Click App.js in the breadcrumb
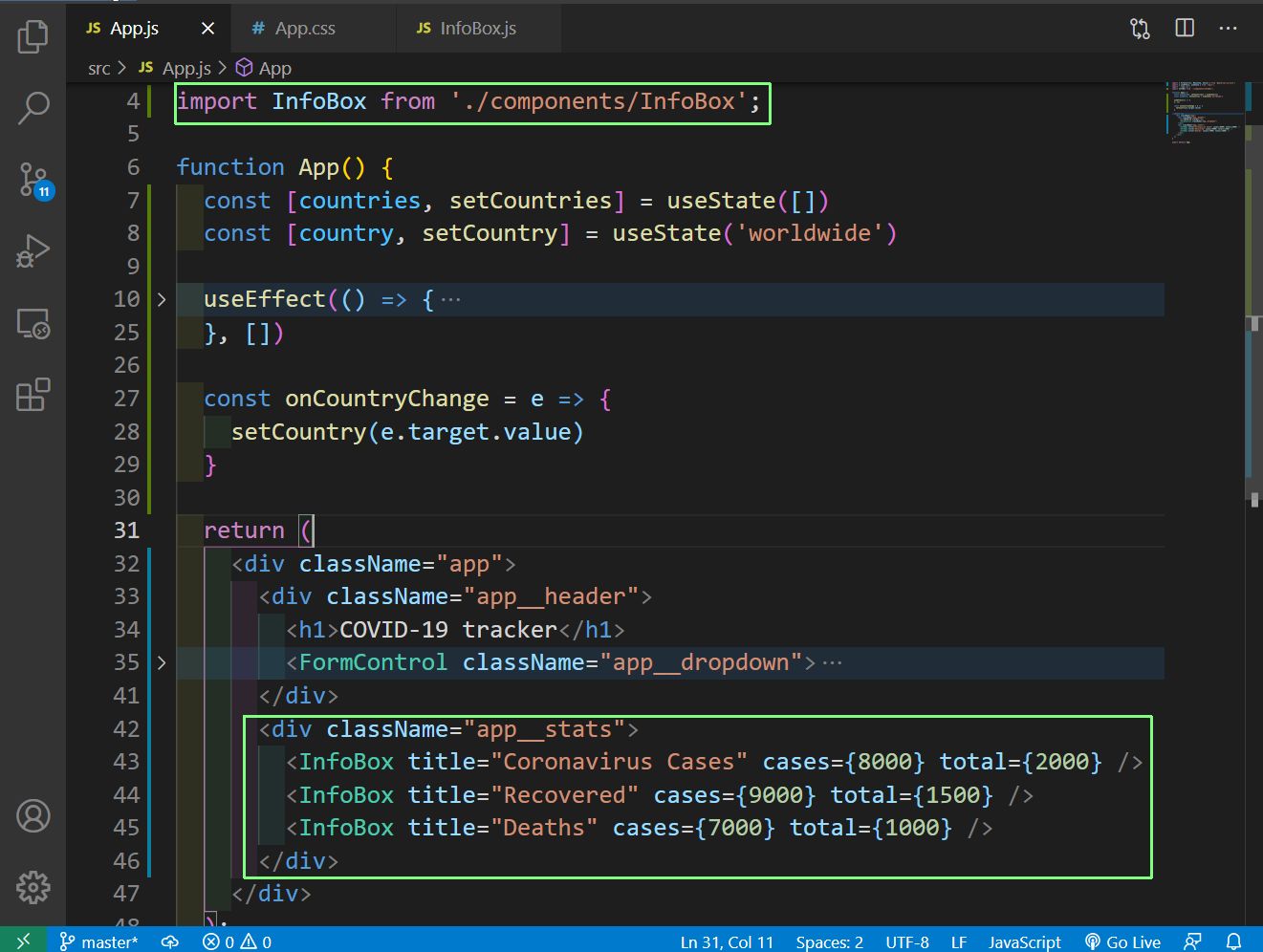Screen dimensions: 1263x952 175,69
